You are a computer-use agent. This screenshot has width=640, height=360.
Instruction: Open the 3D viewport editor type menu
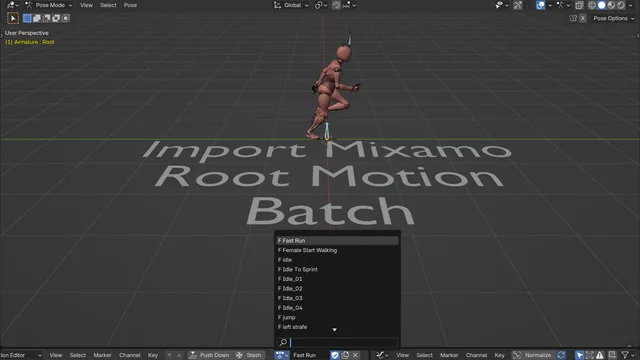click(13, 5)
